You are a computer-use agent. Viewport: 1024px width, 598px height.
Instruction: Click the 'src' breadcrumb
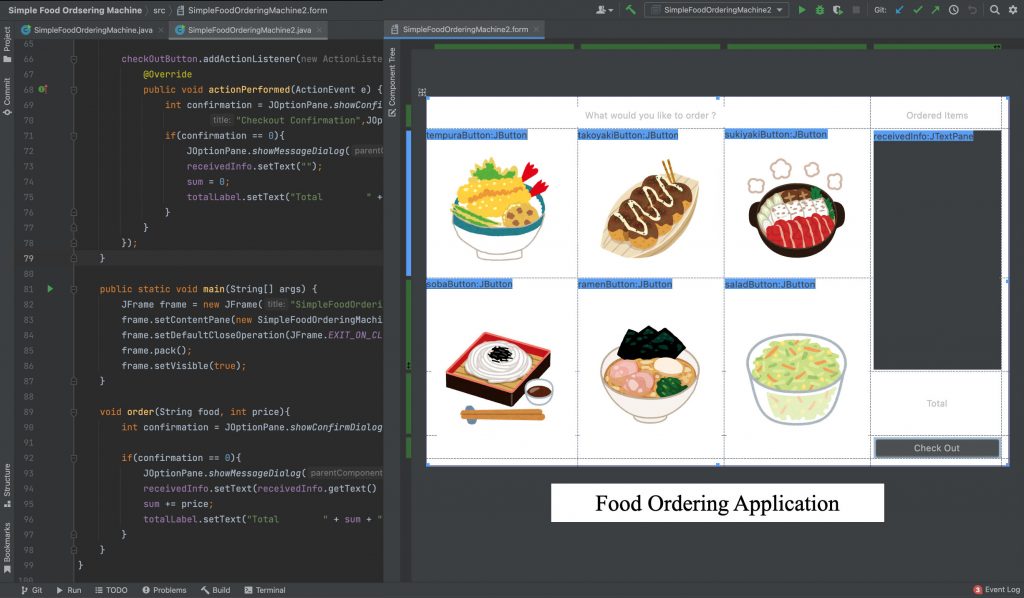159,10
